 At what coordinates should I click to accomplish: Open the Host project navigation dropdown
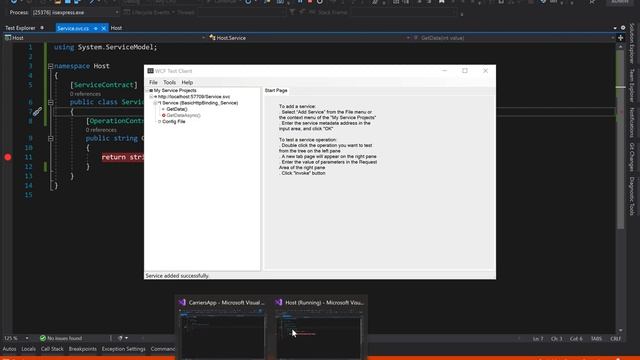pos(105,38)
